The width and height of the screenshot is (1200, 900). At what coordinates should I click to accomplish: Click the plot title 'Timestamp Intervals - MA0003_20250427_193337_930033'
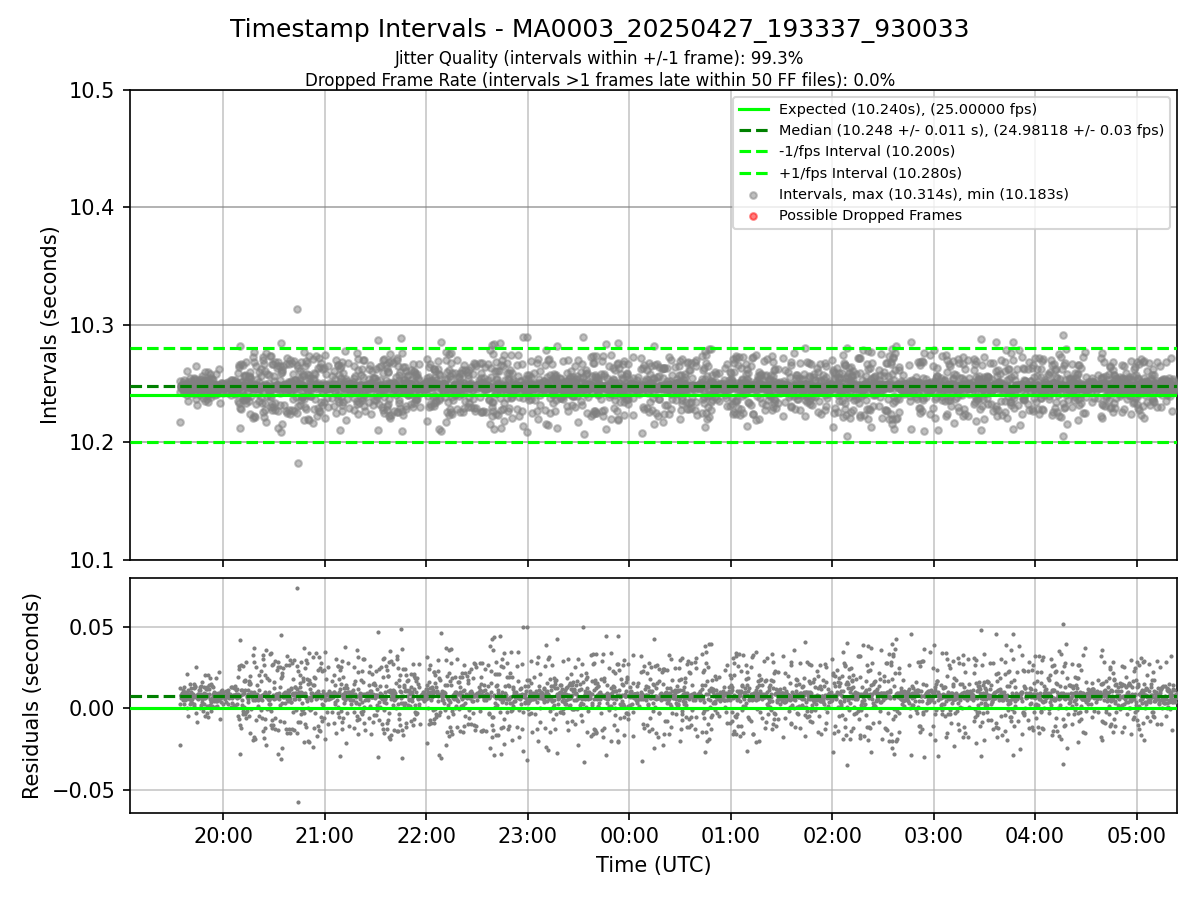[x=599, y=29]
